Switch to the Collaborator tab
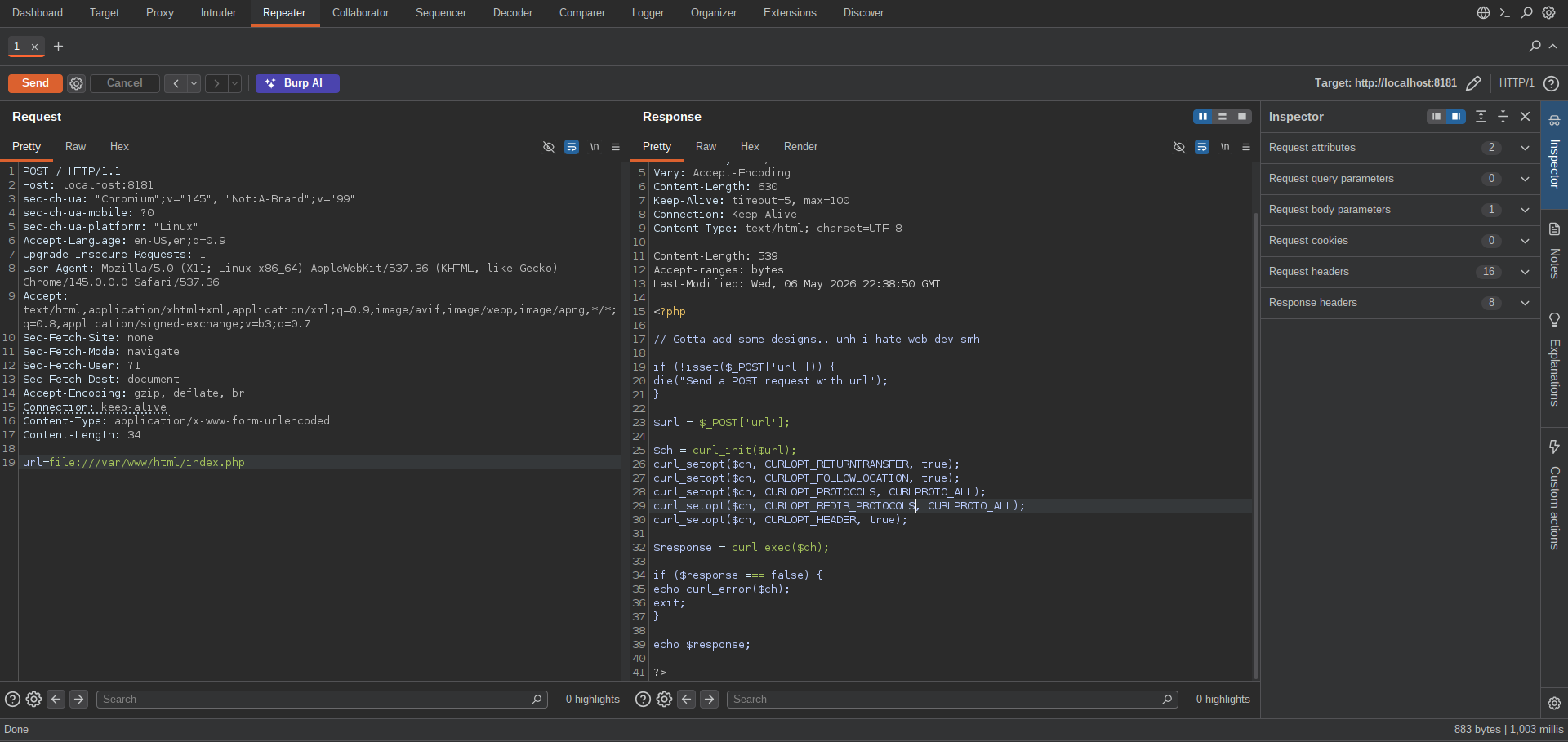 coord(360,13)
